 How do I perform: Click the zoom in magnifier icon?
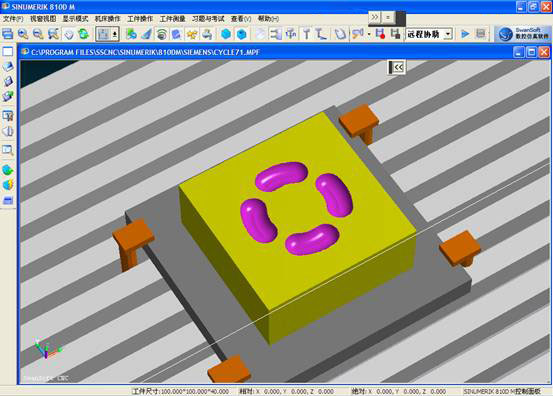point(23,34)
